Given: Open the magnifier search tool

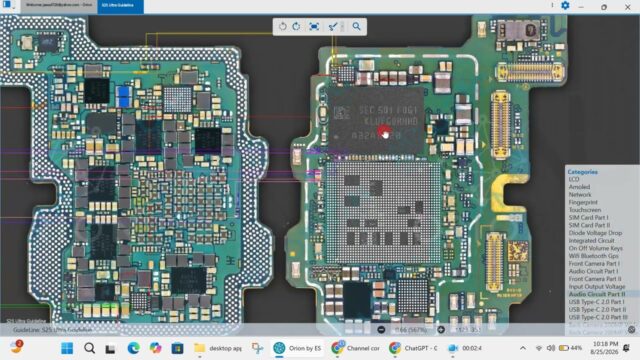Looking at the screenshot, I should point(356,27).
